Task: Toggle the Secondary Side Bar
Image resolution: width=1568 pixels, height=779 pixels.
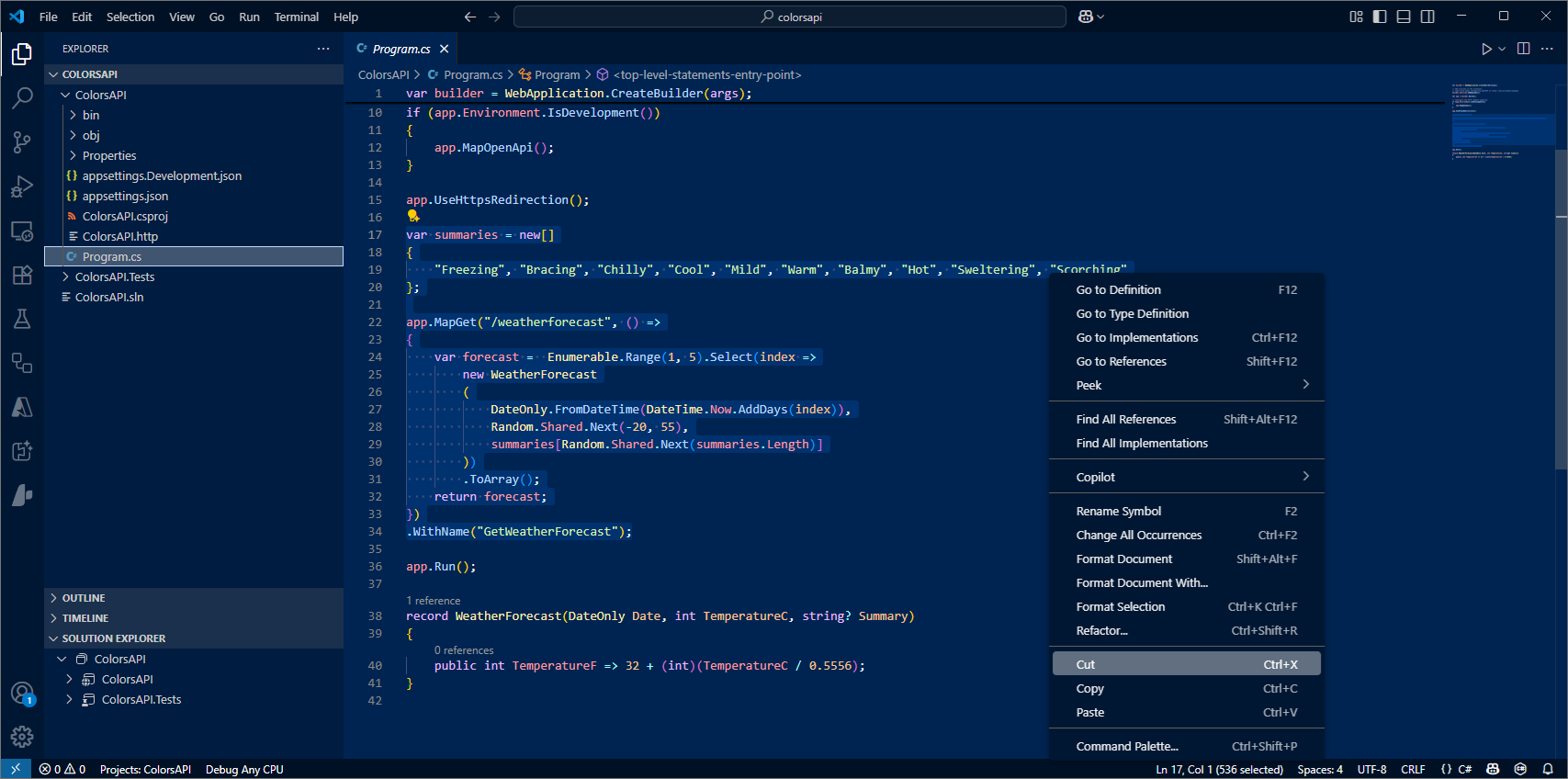Action: pyautogui.click(x=1427, y=17)
